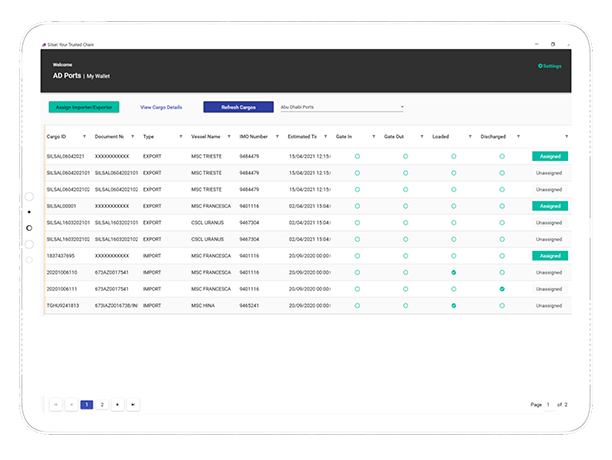Open Settings via the gear icon
This screenshot has width=612, height=460.
[x=539, y=66]
